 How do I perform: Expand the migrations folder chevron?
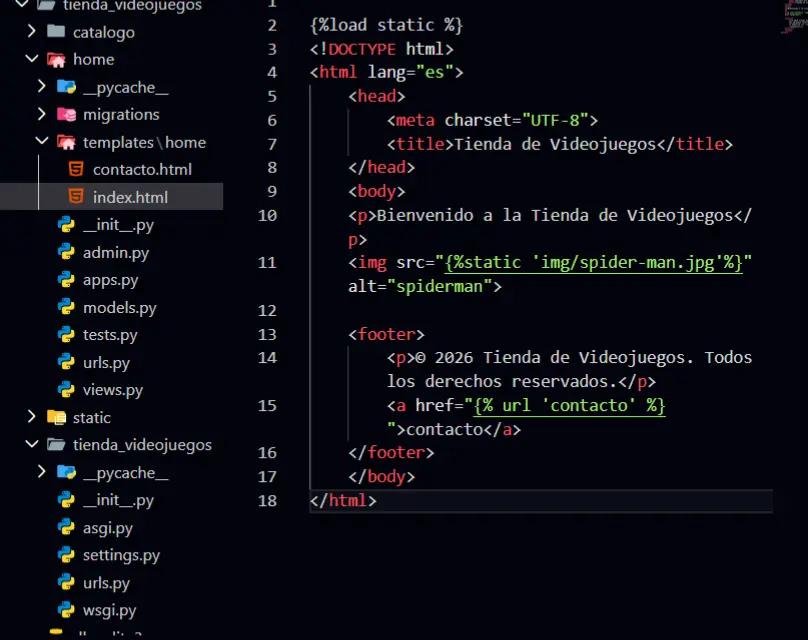coord(42,114)
